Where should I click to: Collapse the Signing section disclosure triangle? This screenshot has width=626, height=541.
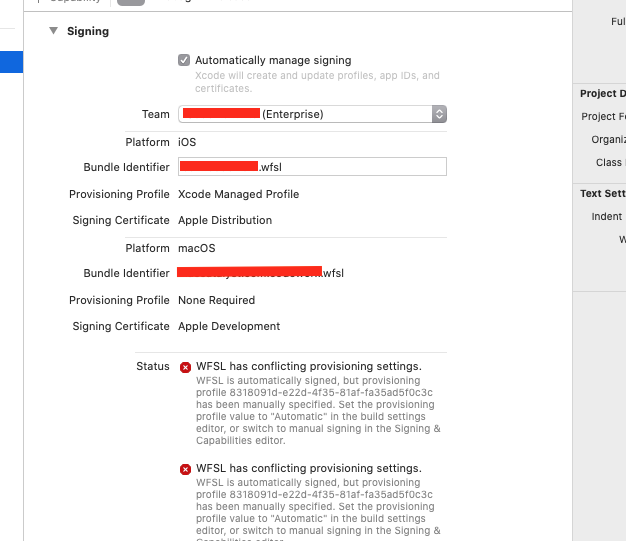click(x=53, y=32)
